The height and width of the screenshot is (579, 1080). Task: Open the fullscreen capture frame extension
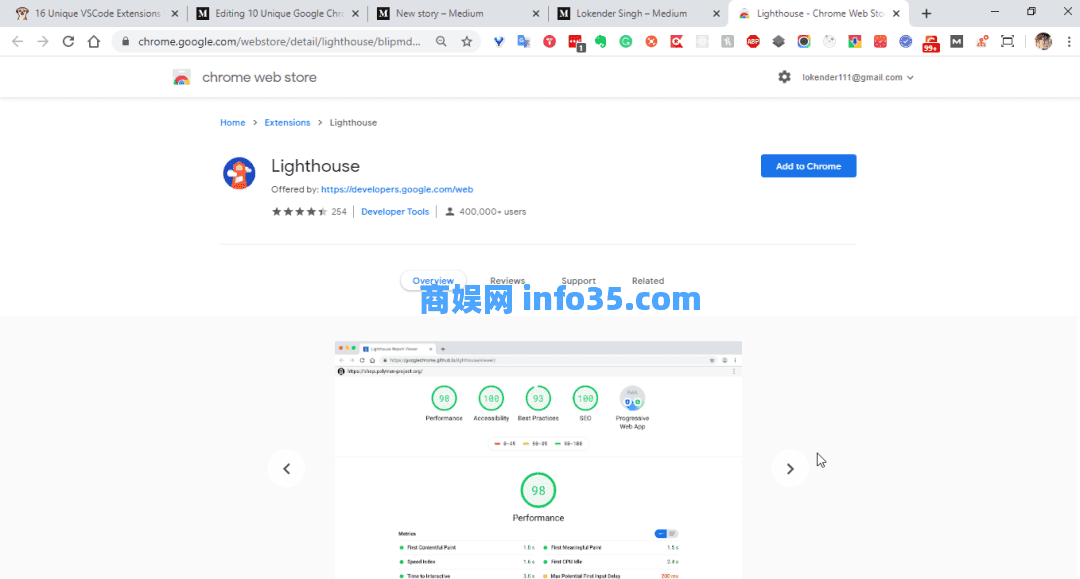coord(1008,41)
